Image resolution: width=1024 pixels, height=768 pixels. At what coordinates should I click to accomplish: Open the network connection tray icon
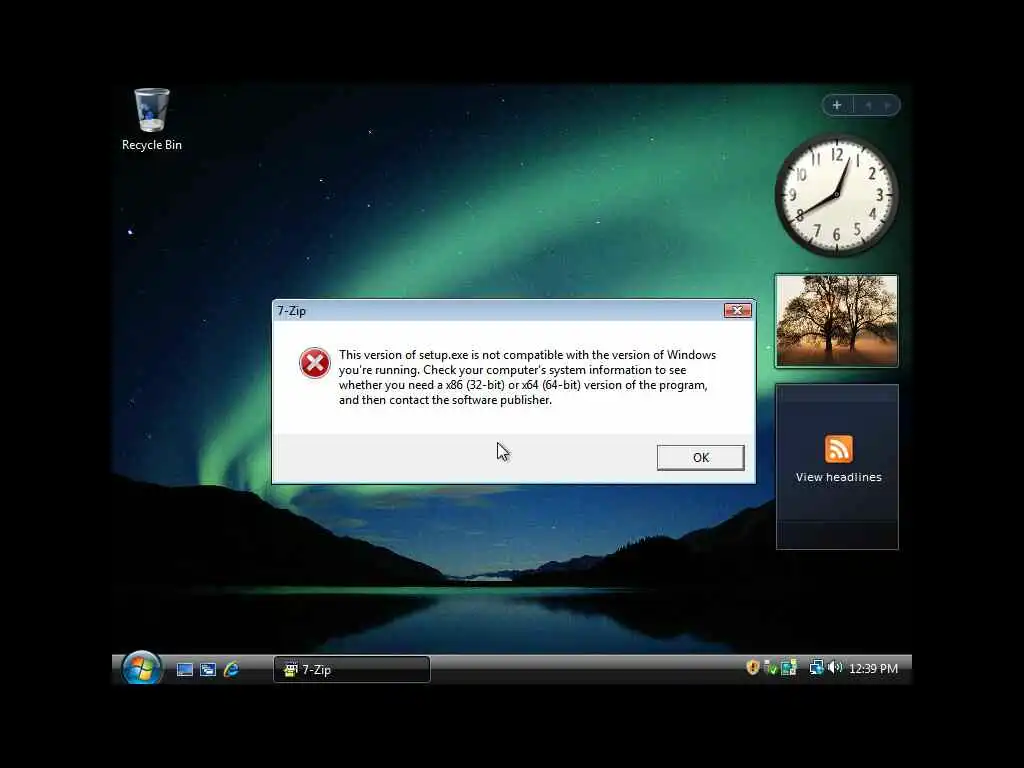[816, 667]
